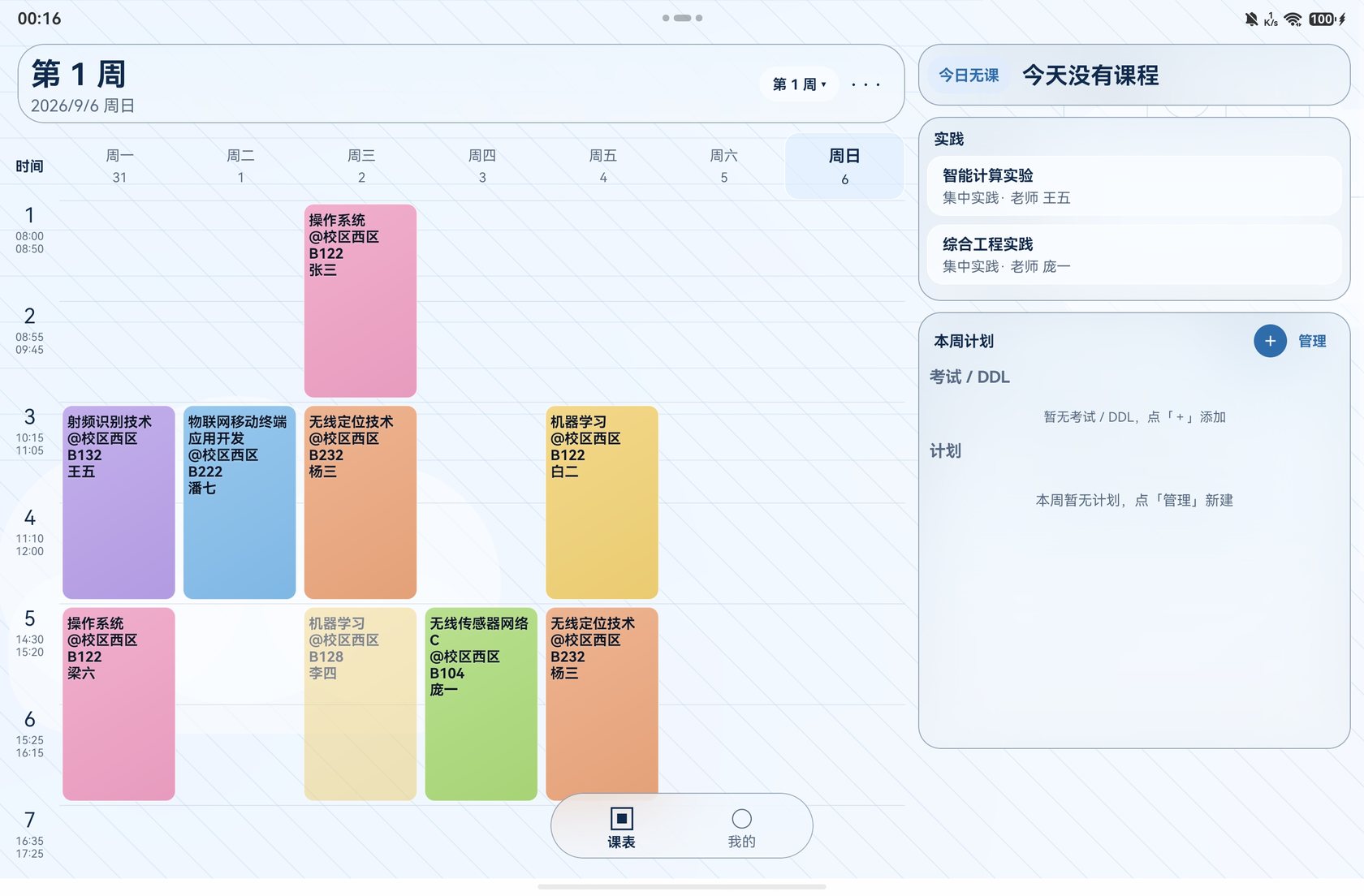Select the 周六 5 day header
Screen dimensions: 1364x896
click(724, 166)
